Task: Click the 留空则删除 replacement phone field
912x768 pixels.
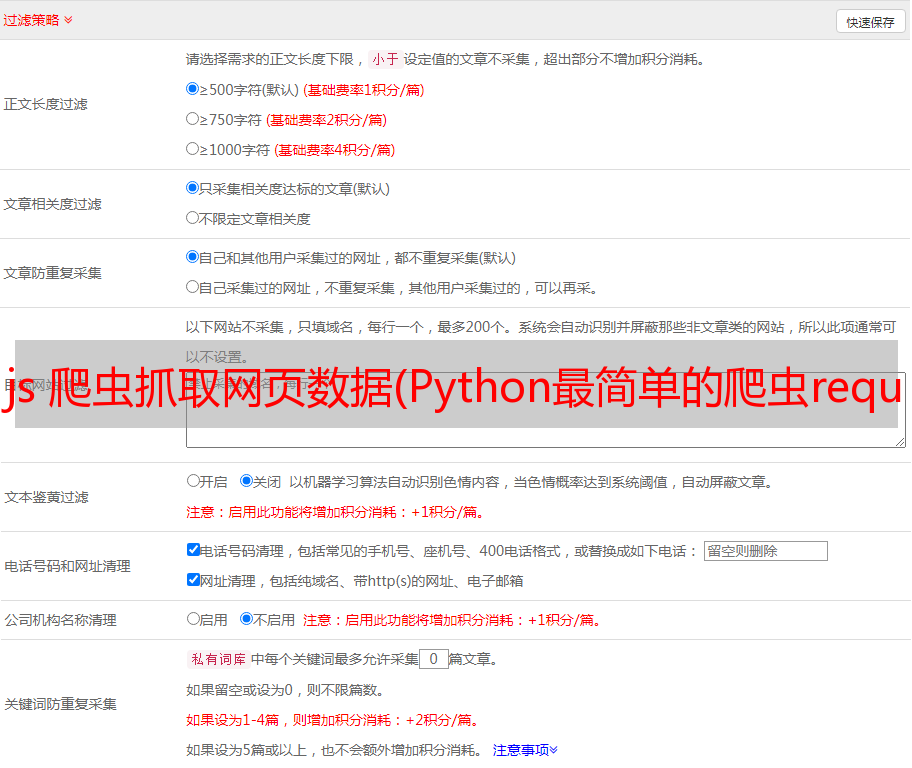Action: pos(765,551)
